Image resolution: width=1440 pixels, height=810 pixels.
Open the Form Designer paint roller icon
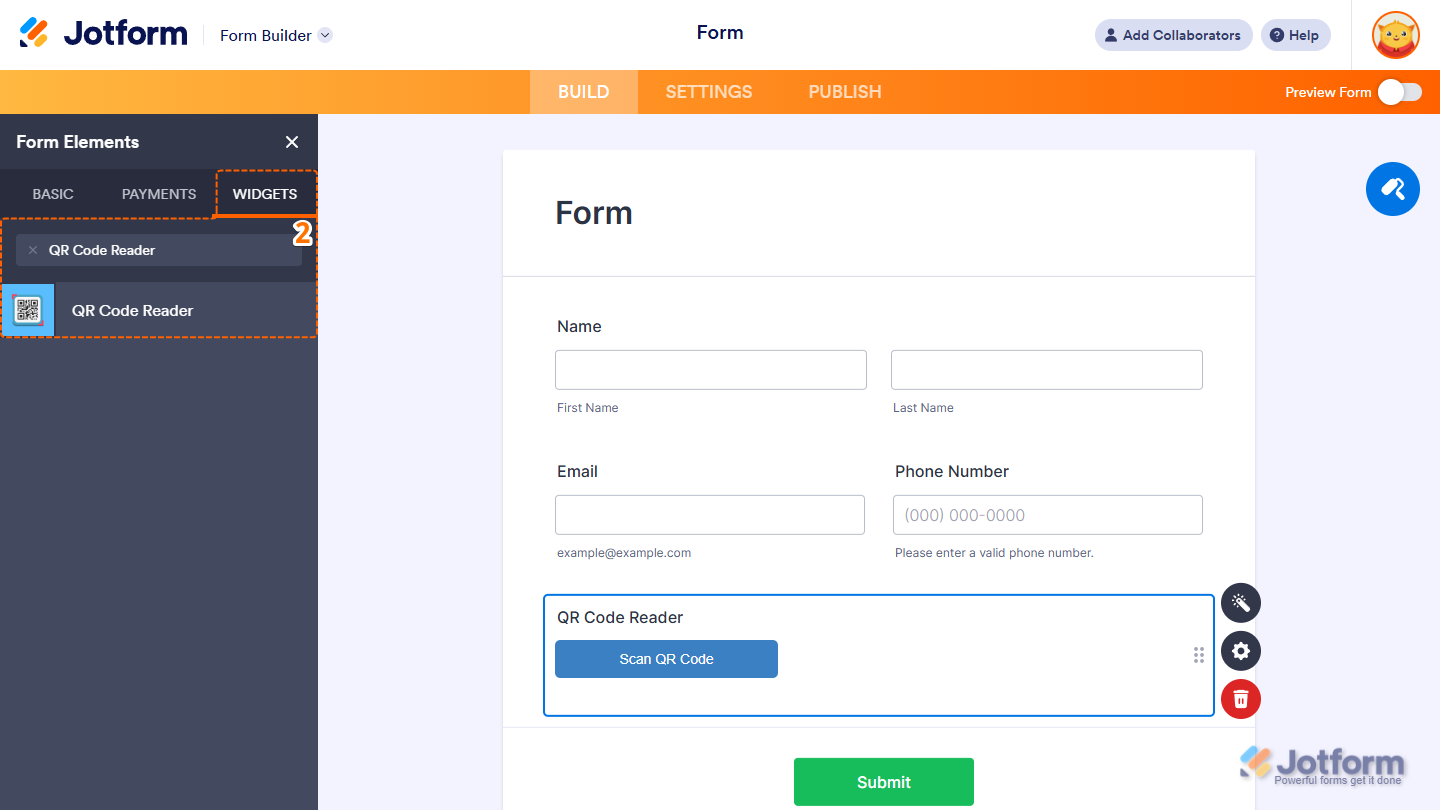[1392, 189]
